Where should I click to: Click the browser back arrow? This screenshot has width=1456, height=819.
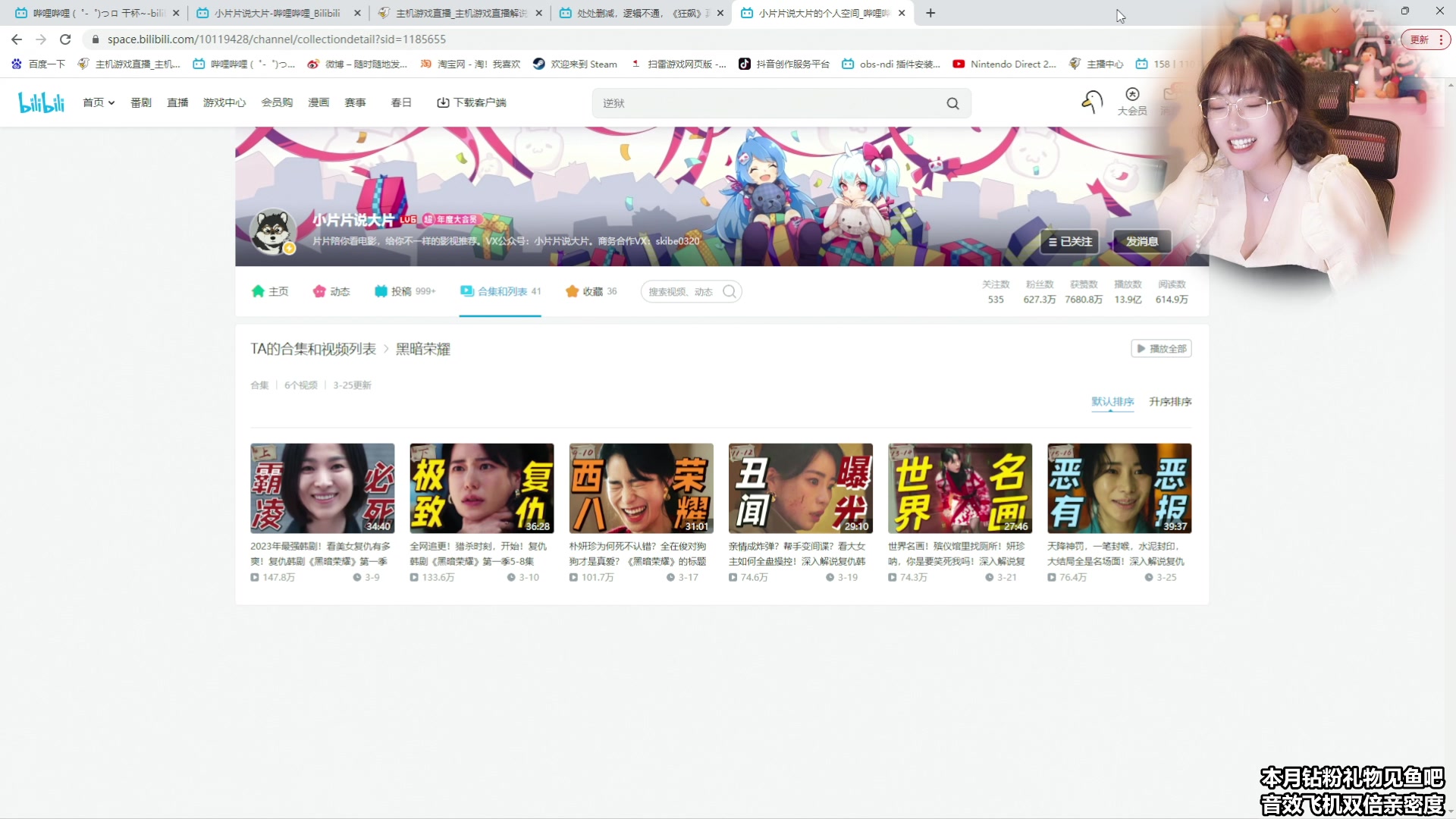click(17, 39)
